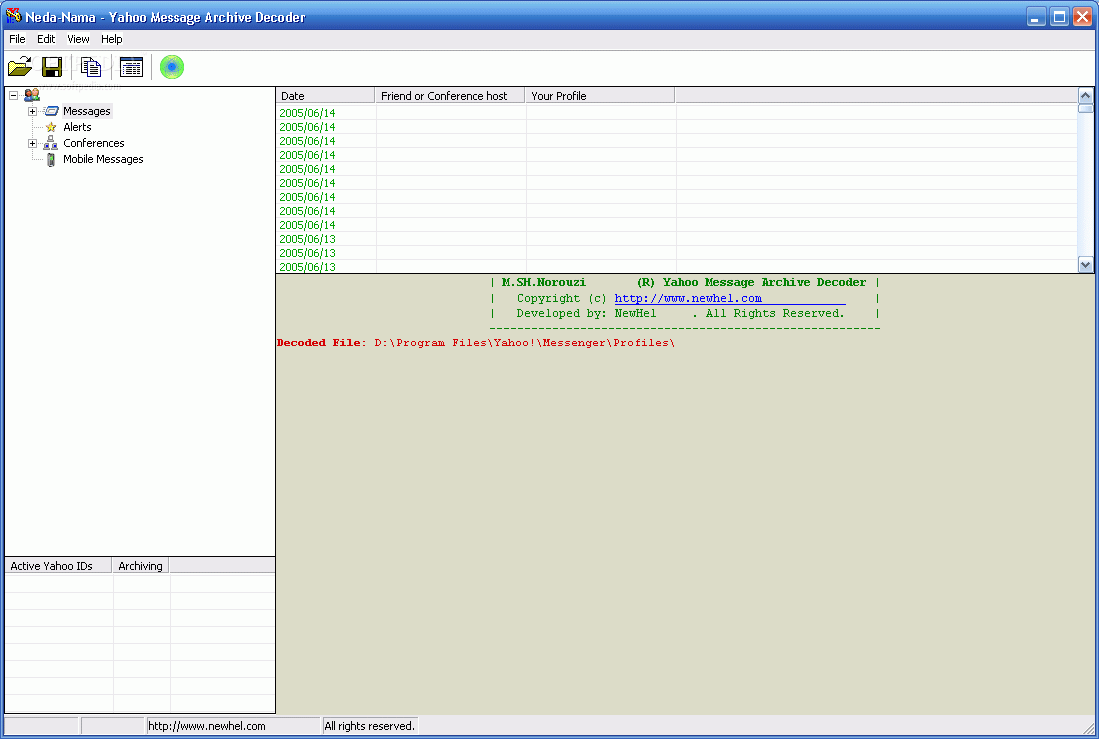
Task: Click the Archiving column header
Action: [140, 566]
